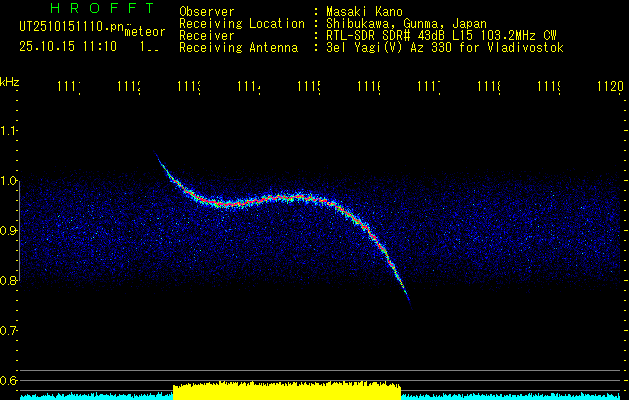Select the 1120 time marker
629x400 pixels.
609,89
